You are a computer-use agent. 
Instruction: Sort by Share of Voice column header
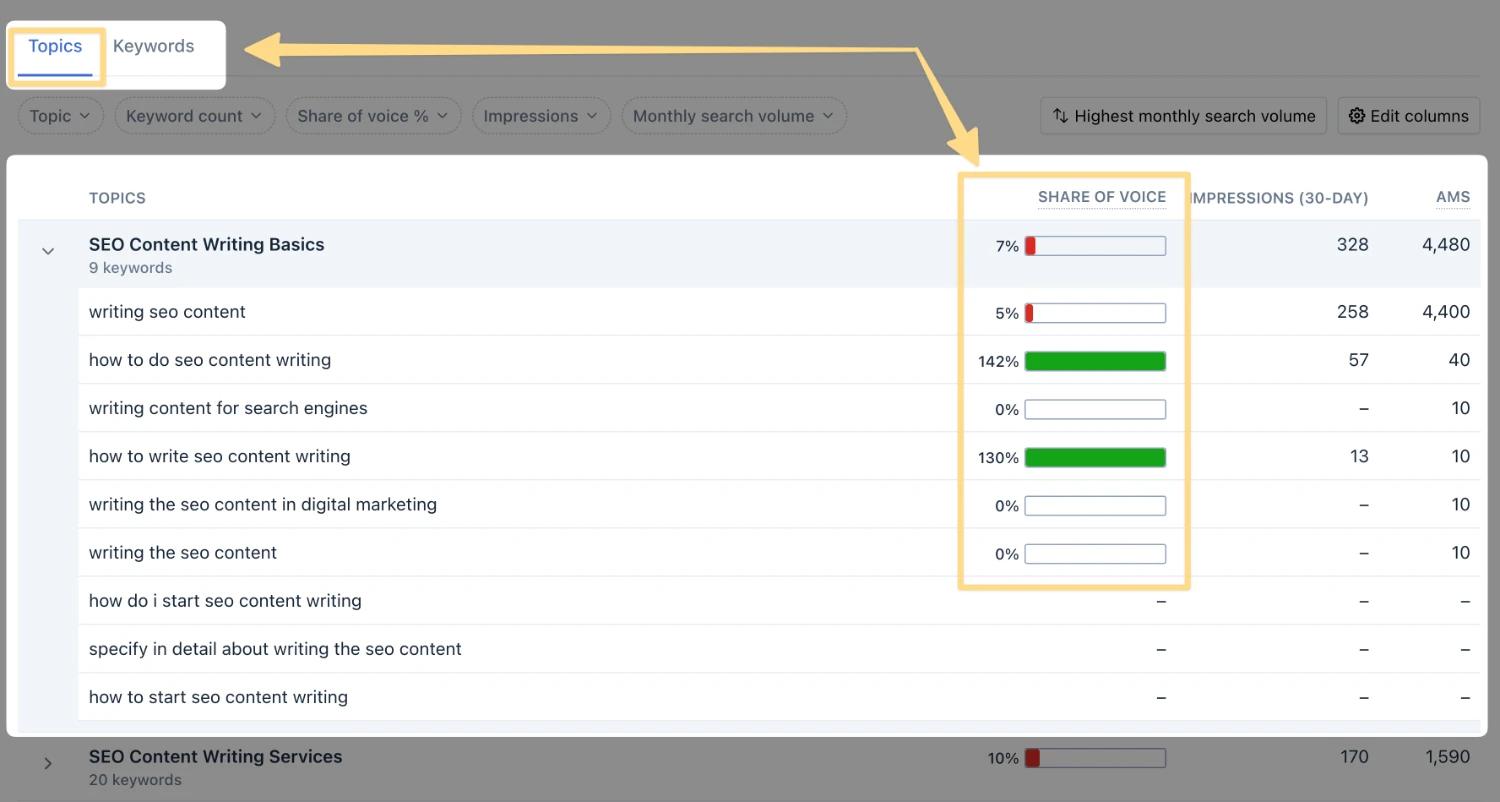coord(1102,197)
